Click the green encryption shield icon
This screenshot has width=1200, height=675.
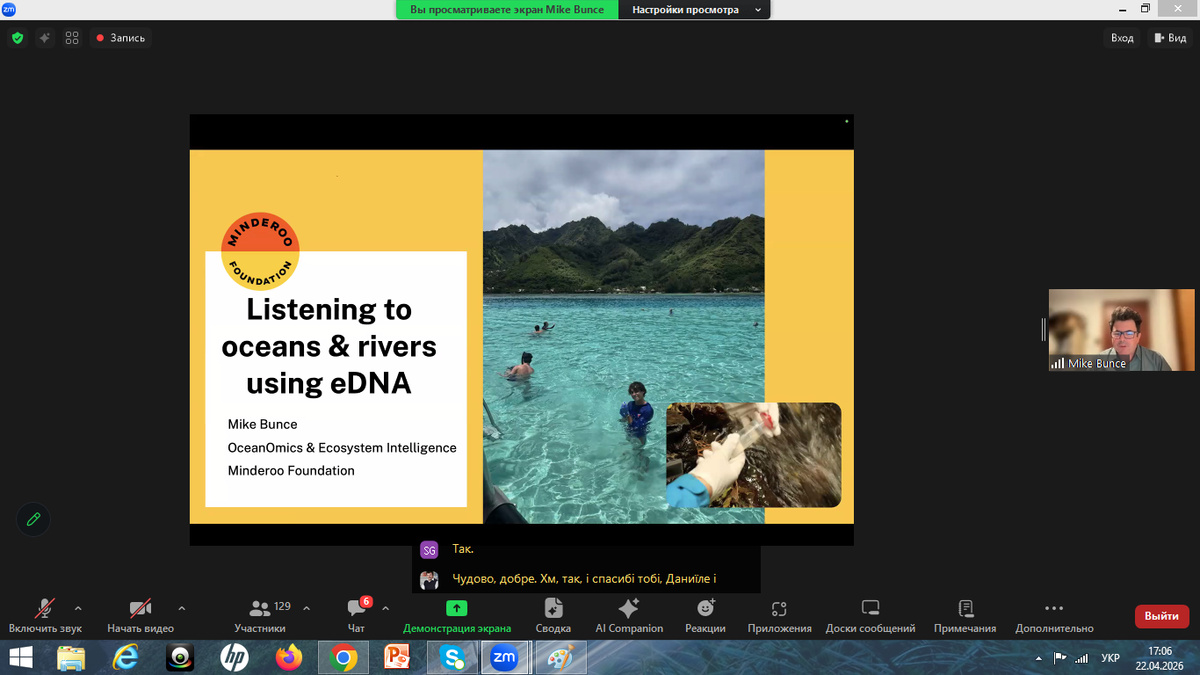(x=17, y=38)
